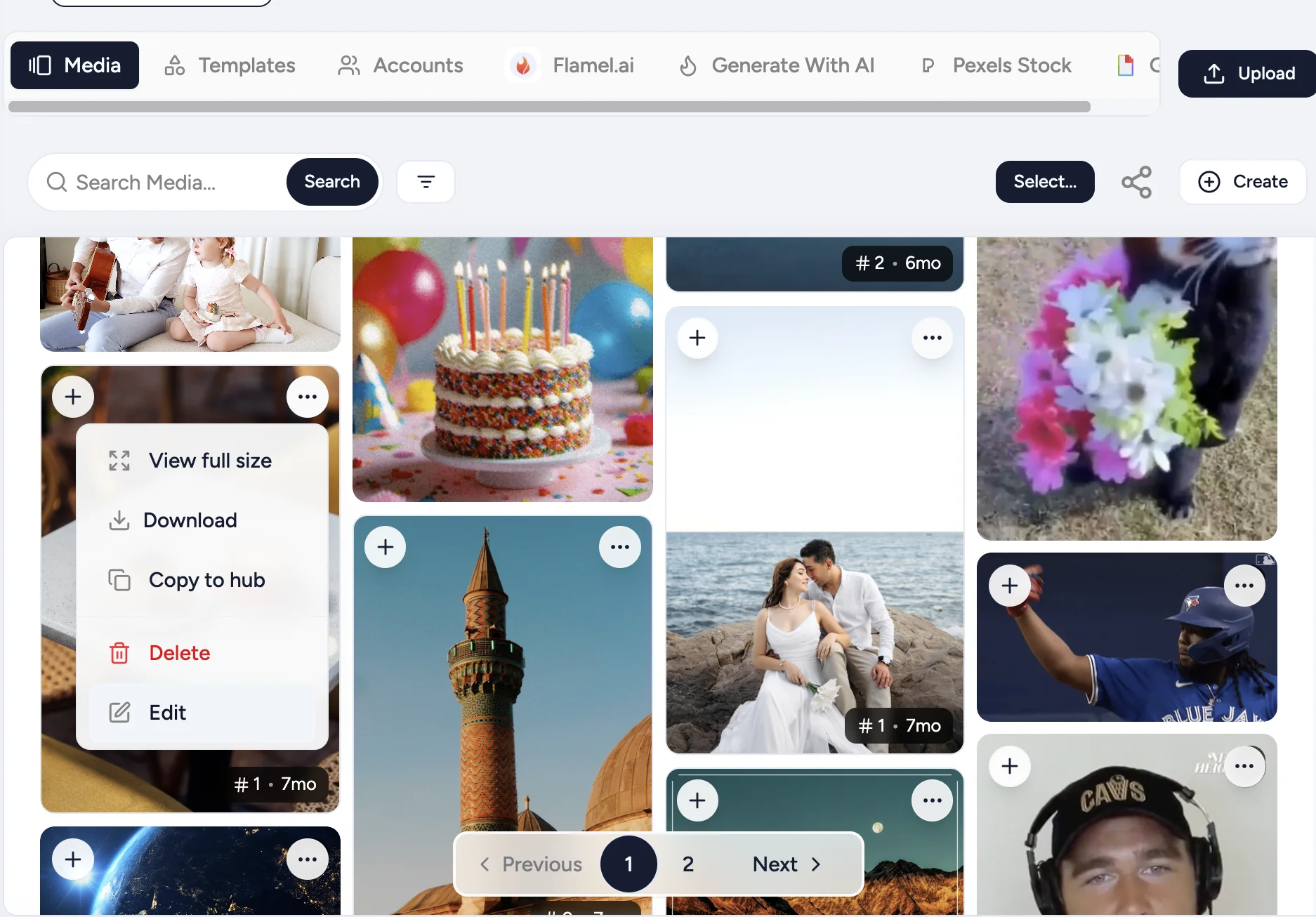The image size is (1316, 917).
Task: Click the Create button
Action: 1243,182
